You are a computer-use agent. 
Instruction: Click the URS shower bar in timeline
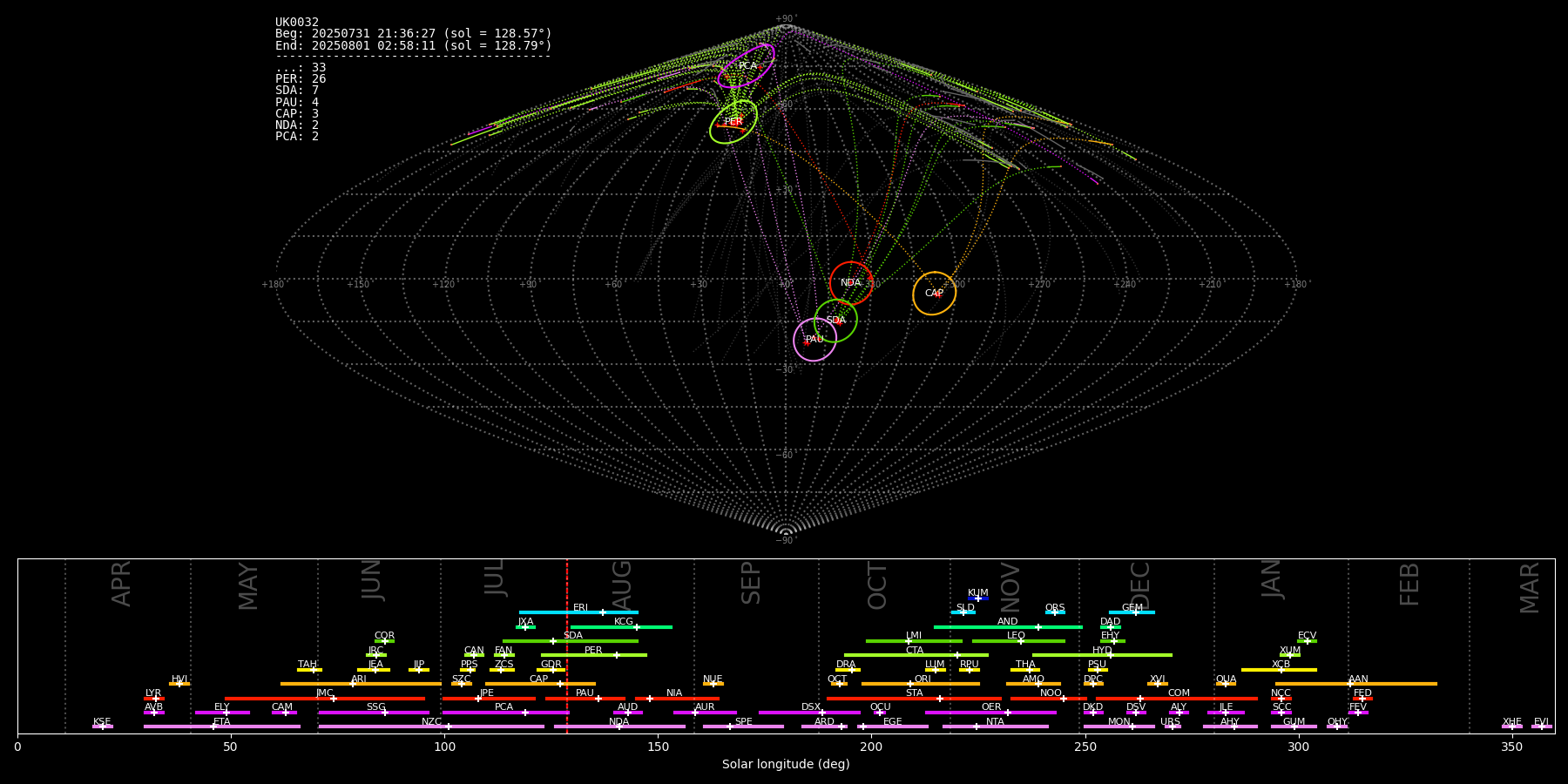tap(1172, 727)
